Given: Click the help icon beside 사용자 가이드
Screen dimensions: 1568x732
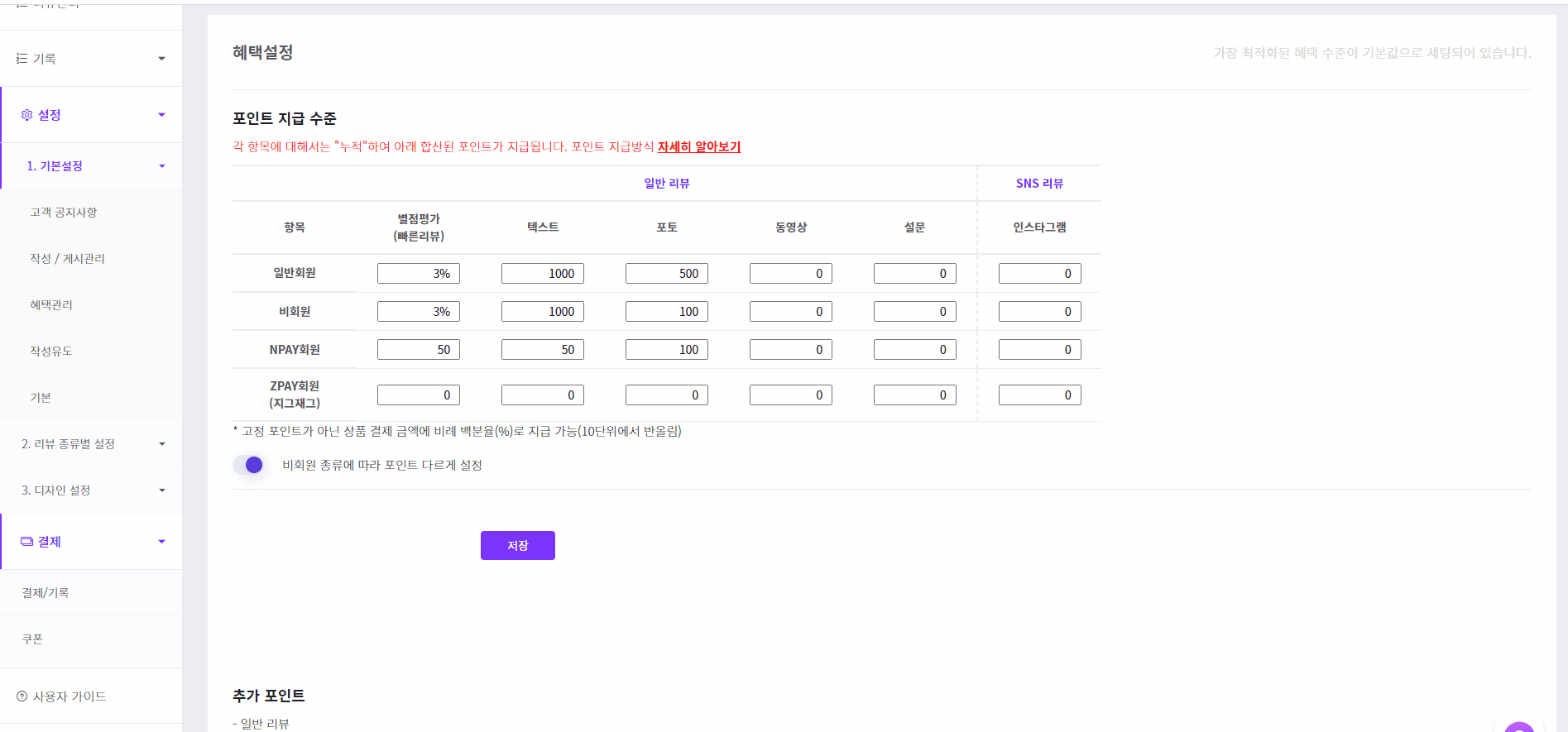Looking at the screenshot, I should click(22, 696).
